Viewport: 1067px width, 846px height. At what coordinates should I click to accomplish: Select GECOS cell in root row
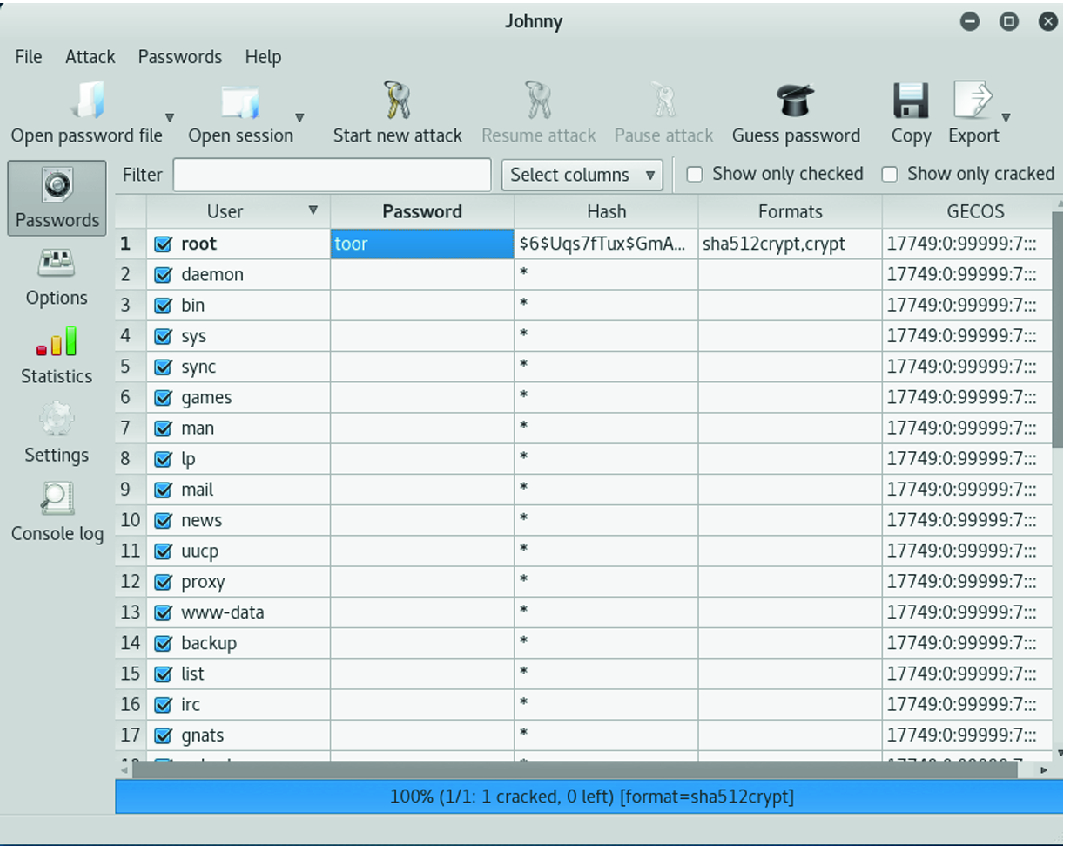(x=968, y=244)
